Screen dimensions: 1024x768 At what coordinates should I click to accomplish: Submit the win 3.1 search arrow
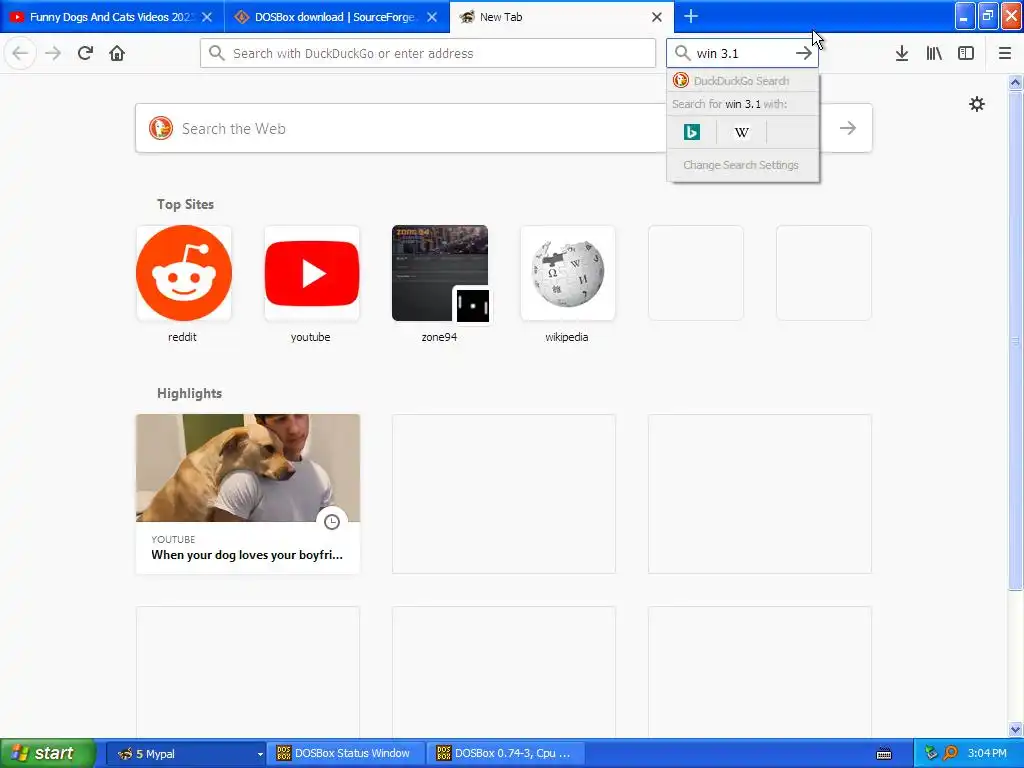point(804,54)
